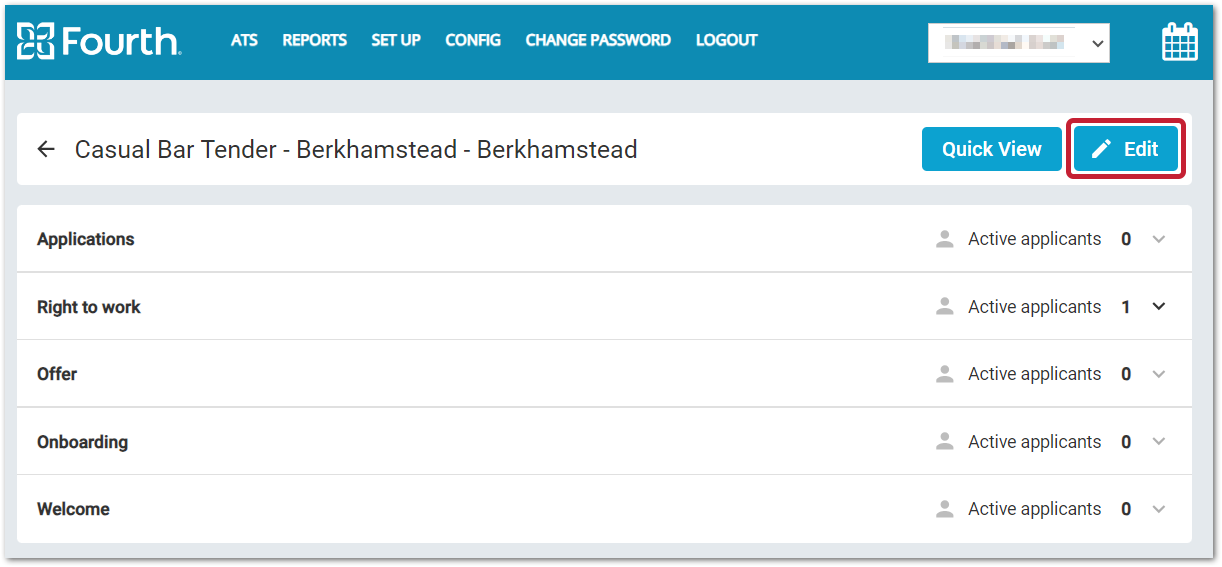Open the blurred account dropdown in header
The height and width of the screenshot is (567, 1222).
pos(1018,43)
